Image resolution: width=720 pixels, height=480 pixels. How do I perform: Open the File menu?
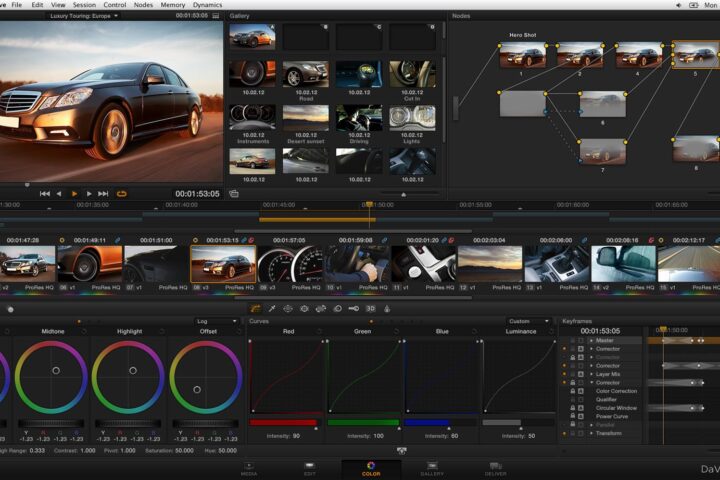click(x=17, y=5)
